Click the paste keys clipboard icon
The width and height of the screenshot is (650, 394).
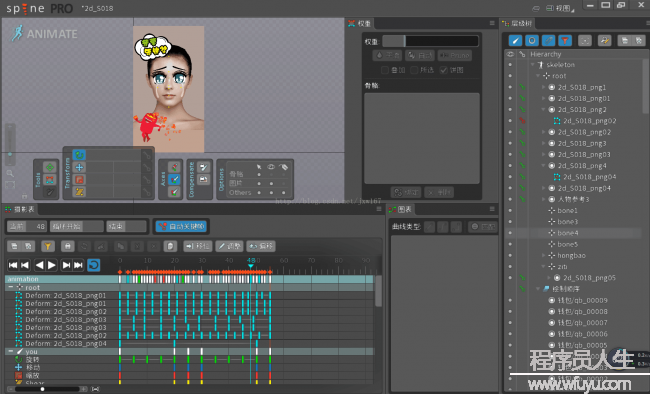[x=170, y=246]
